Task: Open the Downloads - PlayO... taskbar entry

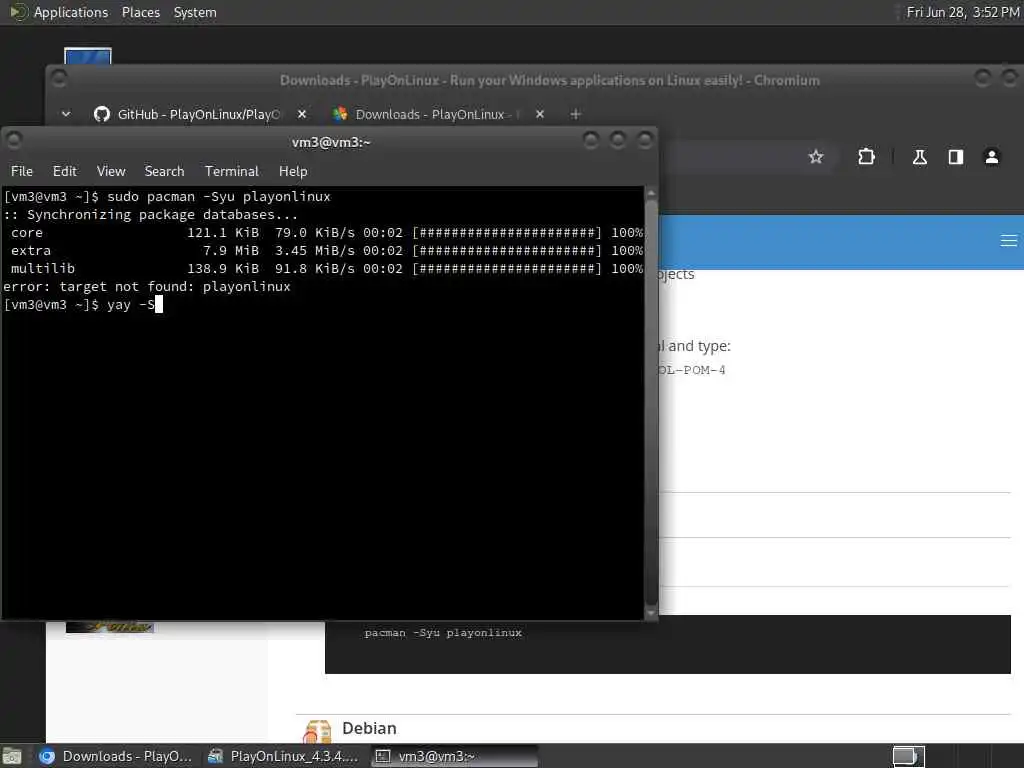Action: [x=116, y=756]
